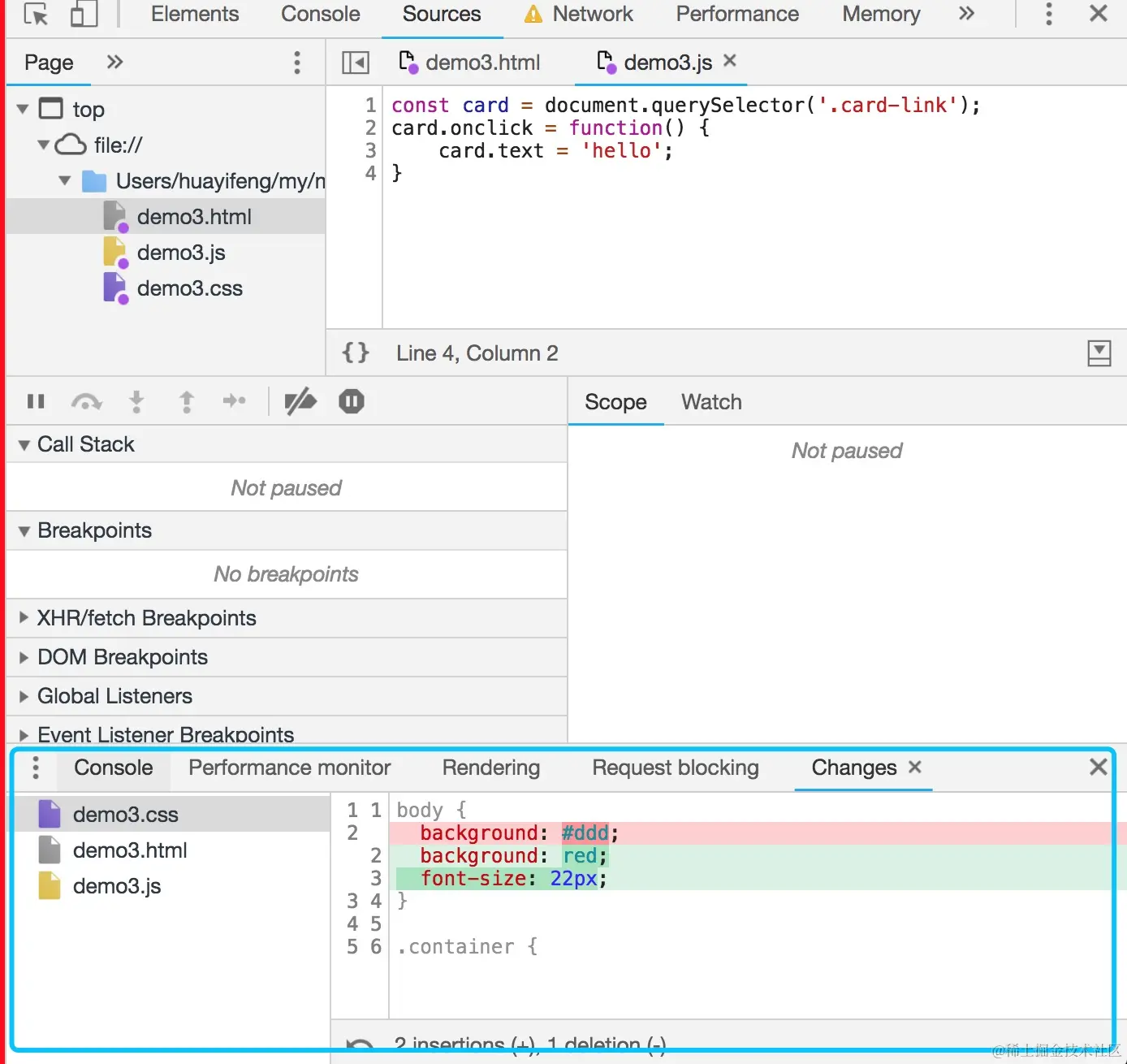Show the Watch pane
The width and height of the screenshot is (1127, 1064).
pos(711,402)
